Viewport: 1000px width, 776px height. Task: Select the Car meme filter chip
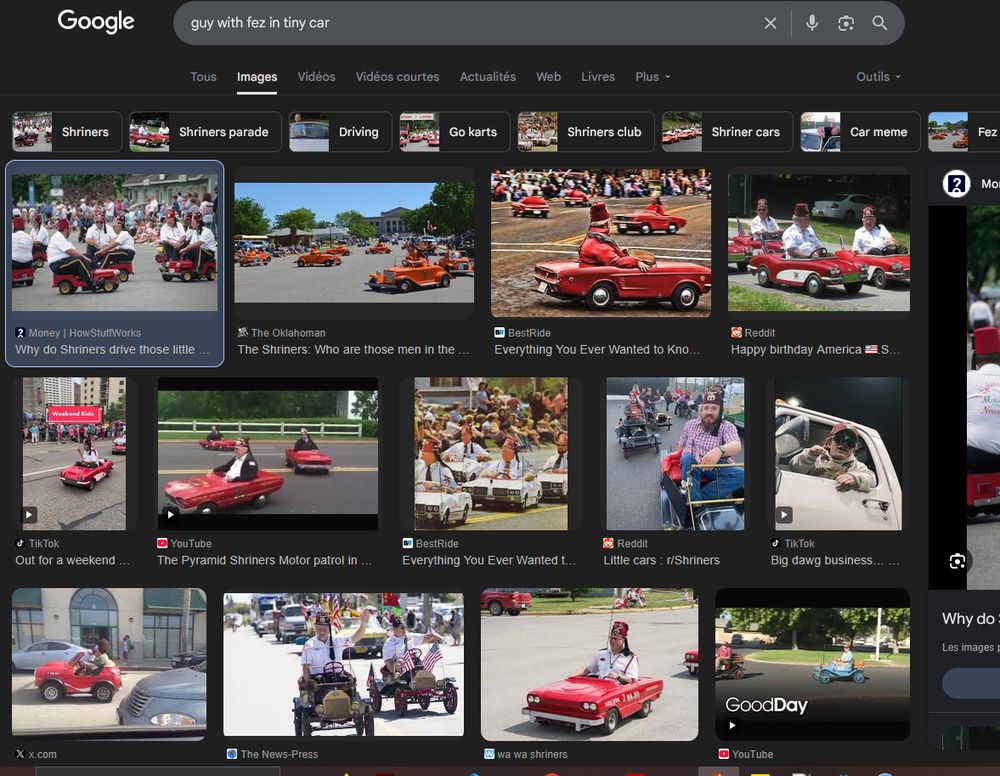pos(859,132)
